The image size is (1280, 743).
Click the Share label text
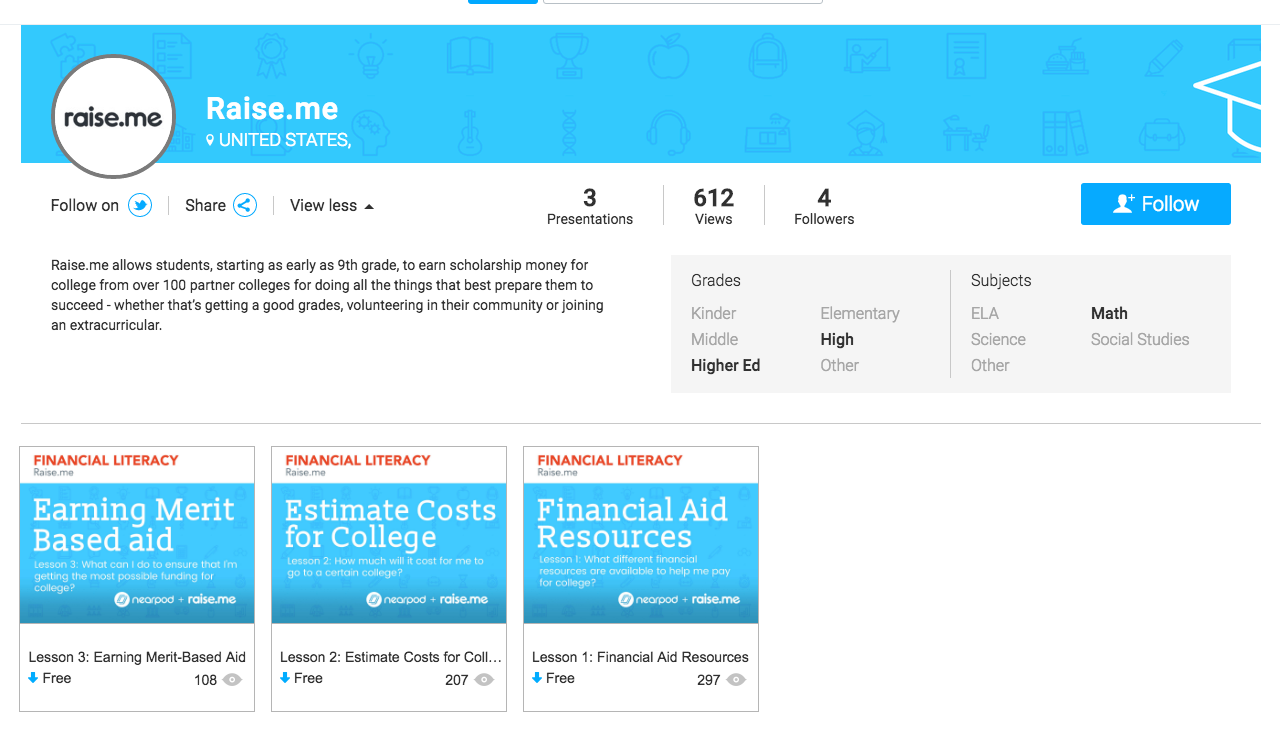[x=205, y=205]
